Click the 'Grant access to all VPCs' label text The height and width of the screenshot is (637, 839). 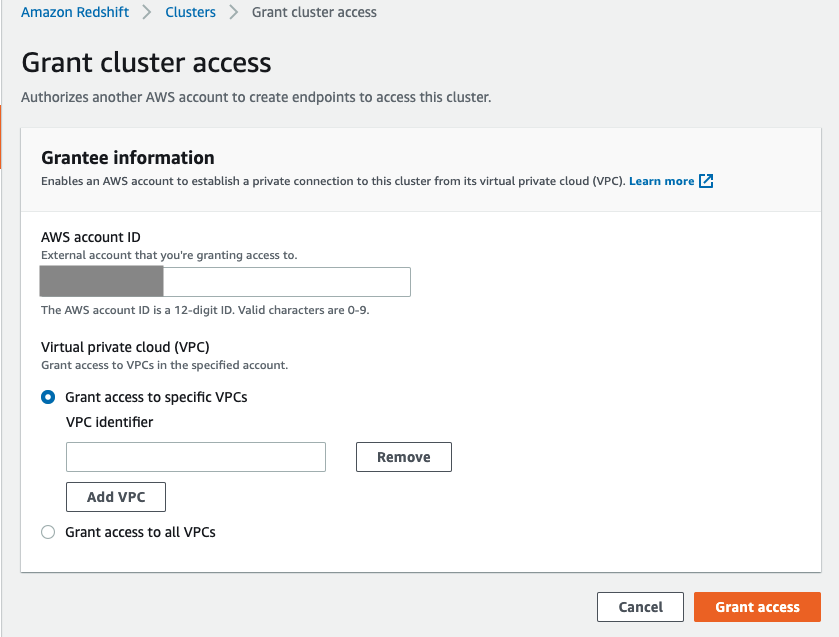point(140,532)
